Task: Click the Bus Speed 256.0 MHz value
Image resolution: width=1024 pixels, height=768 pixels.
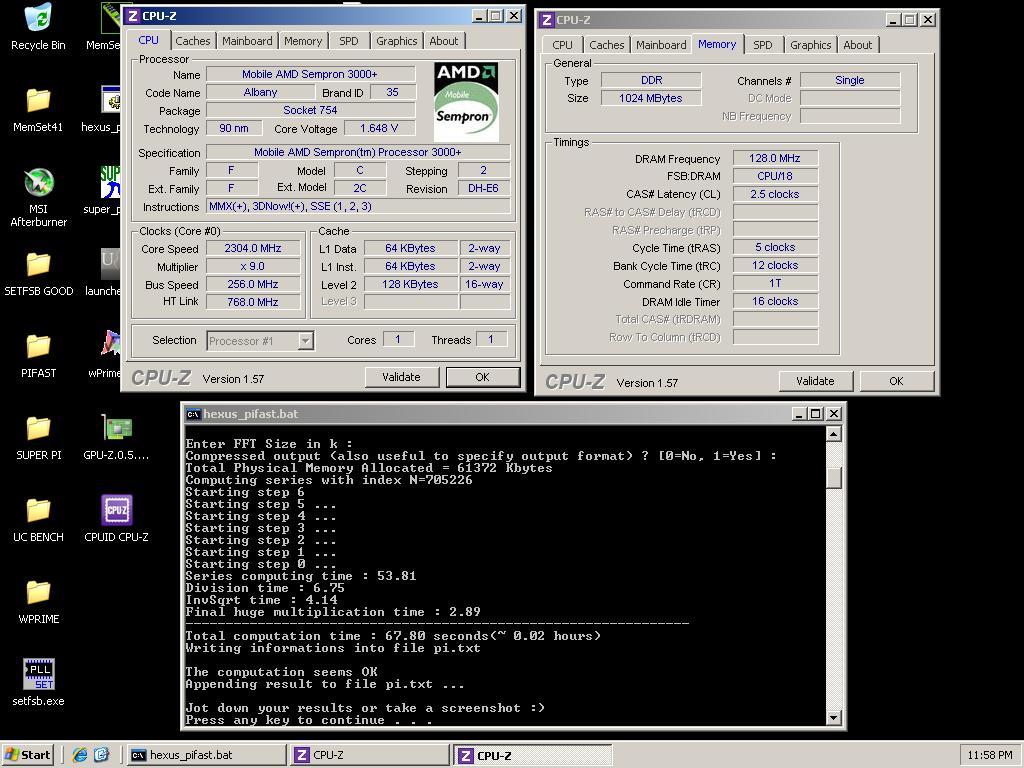Action: (253, 284)
